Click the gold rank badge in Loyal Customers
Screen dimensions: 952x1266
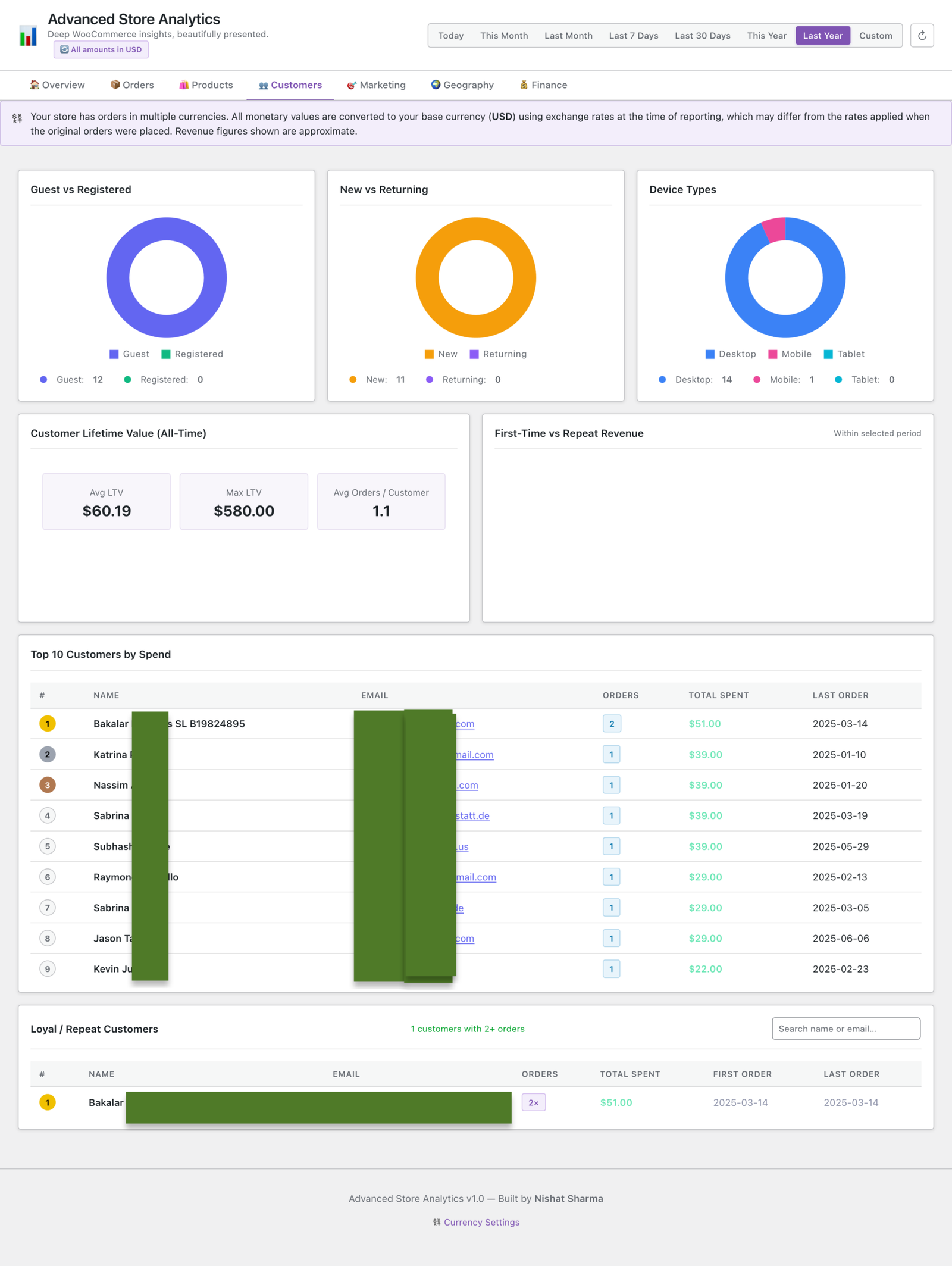(x=48, y=1102)
